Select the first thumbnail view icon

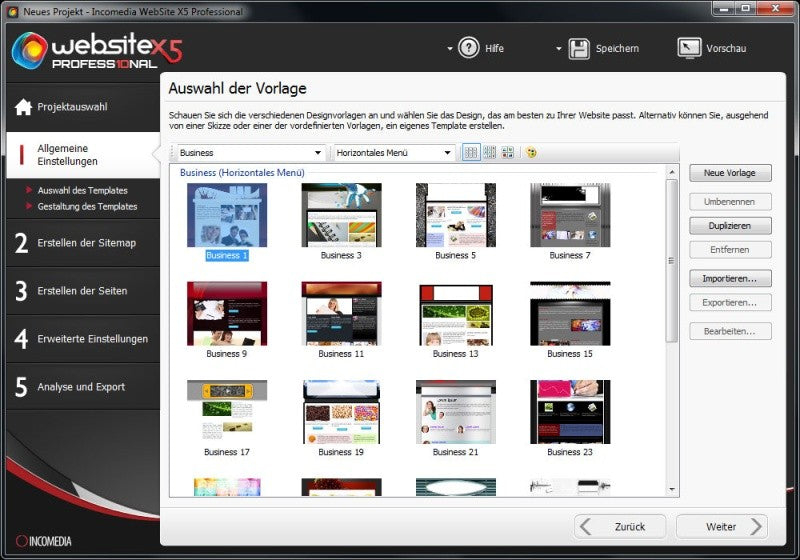(x=471, y=152)
